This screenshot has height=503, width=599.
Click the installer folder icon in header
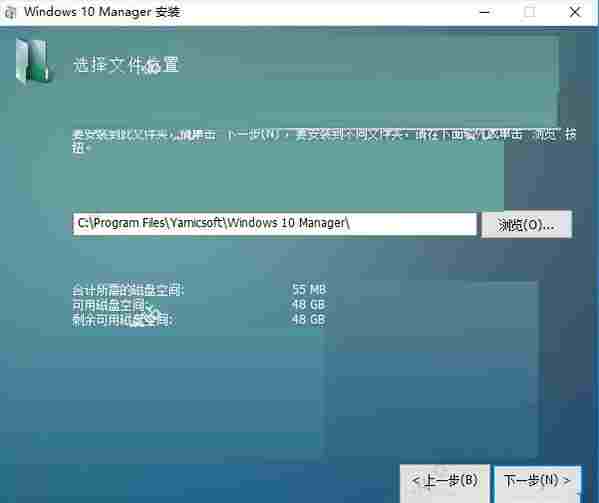(x=33, y=61)
